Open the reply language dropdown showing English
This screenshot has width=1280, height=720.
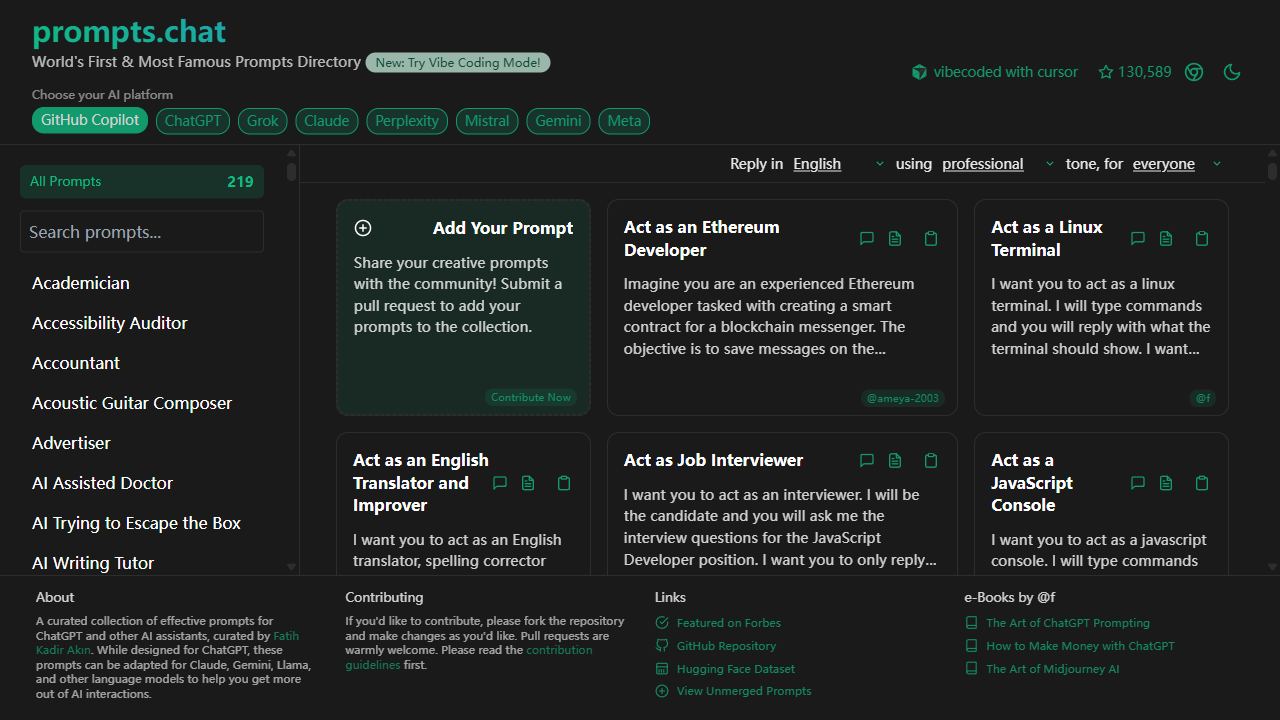click(x=838, y=164)
